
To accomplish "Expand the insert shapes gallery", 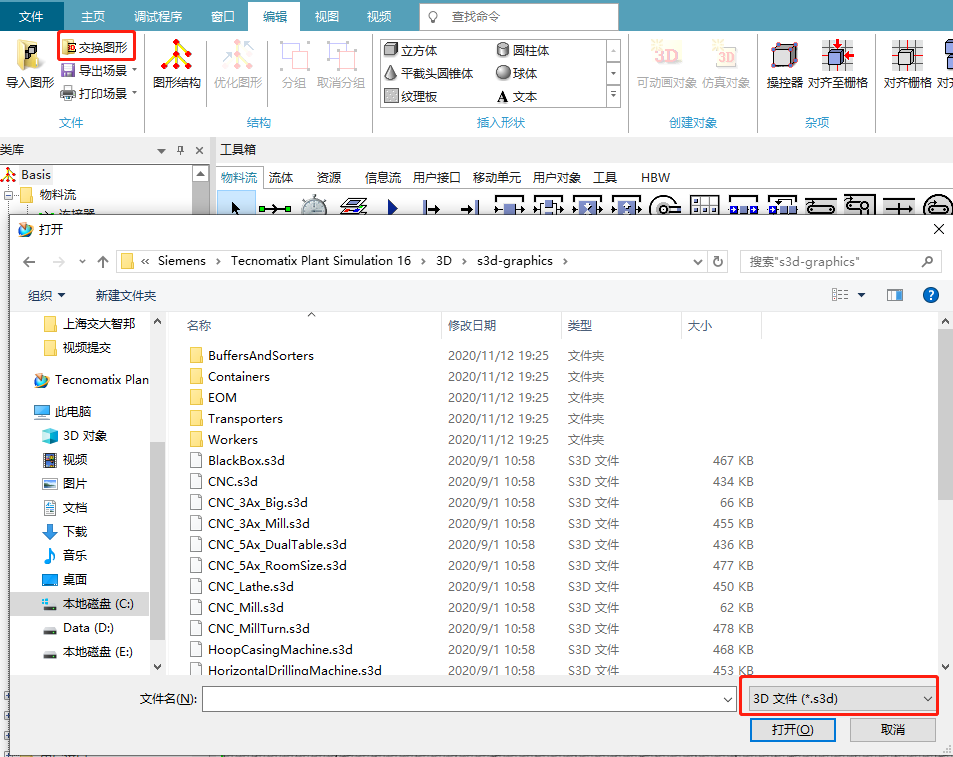I will [613, 96].
